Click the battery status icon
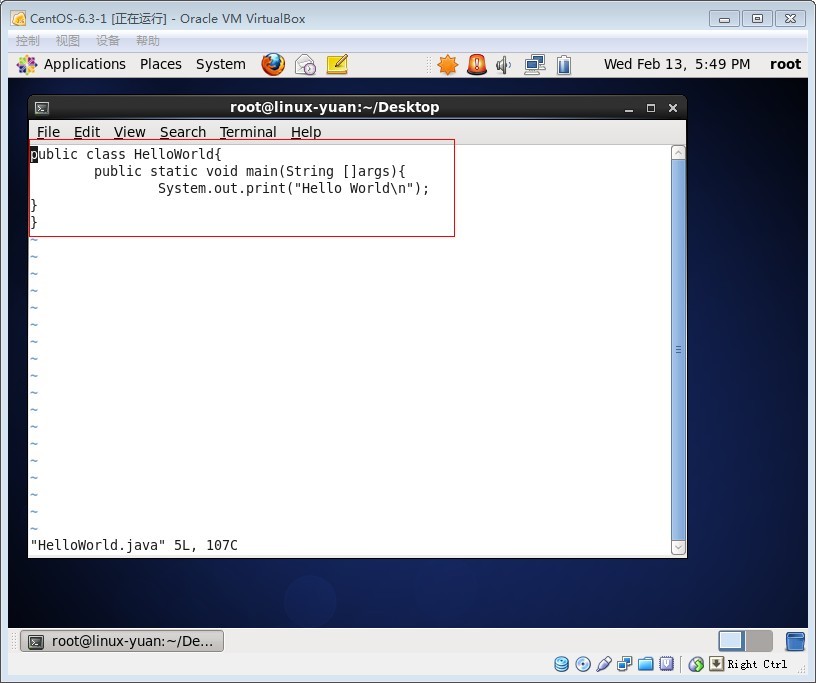This screenshot has width=816, height=683. point(564,64)
